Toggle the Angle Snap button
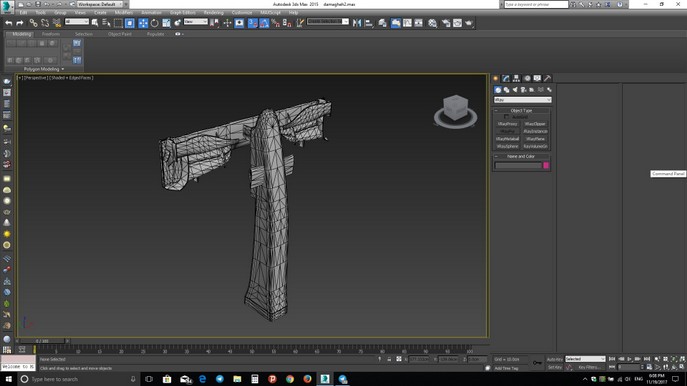This screenshot has height=386, width=687. coord(264,23)
